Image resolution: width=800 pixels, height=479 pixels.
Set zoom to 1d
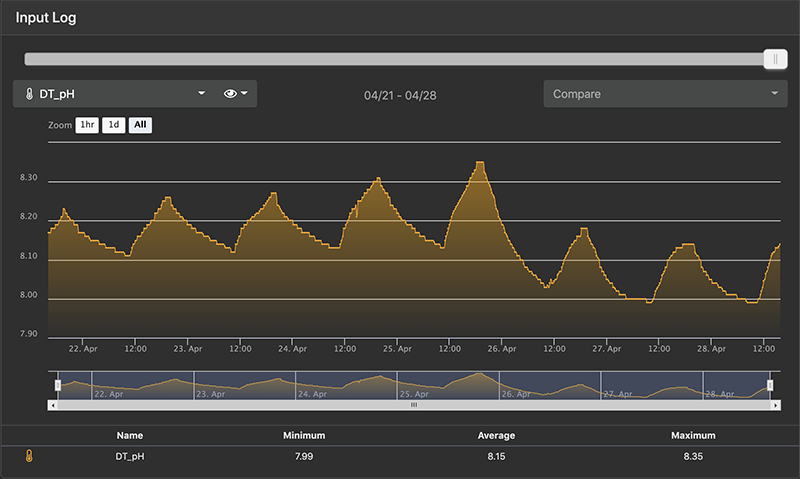(115, 125)
